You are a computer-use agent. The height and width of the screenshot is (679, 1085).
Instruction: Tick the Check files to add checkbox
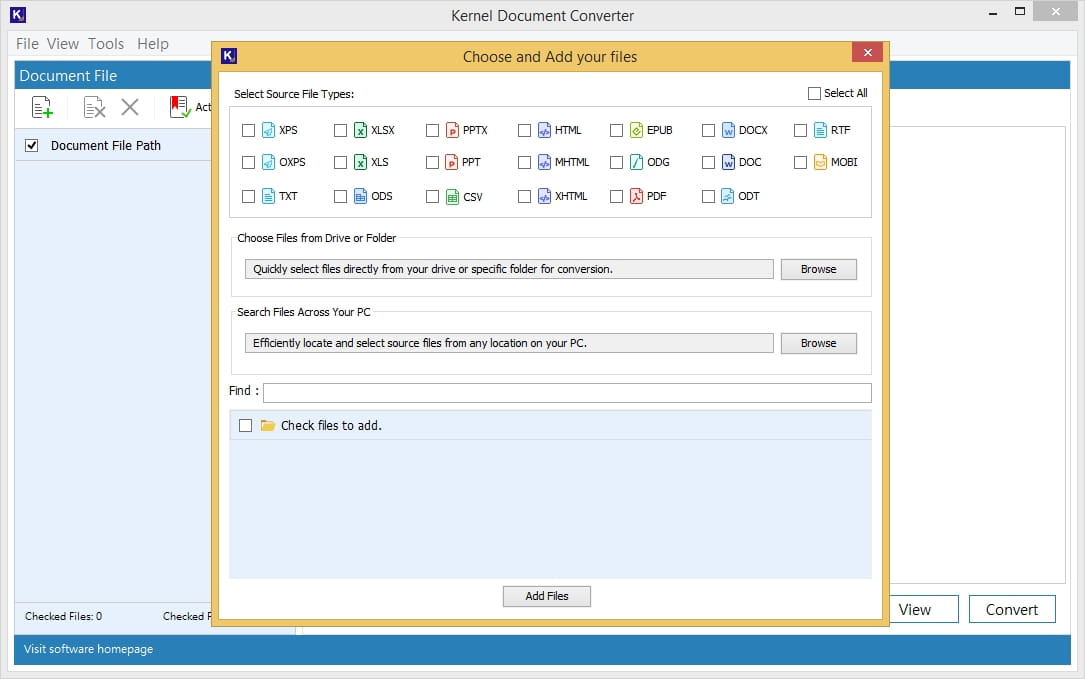(x=246, y=426)
